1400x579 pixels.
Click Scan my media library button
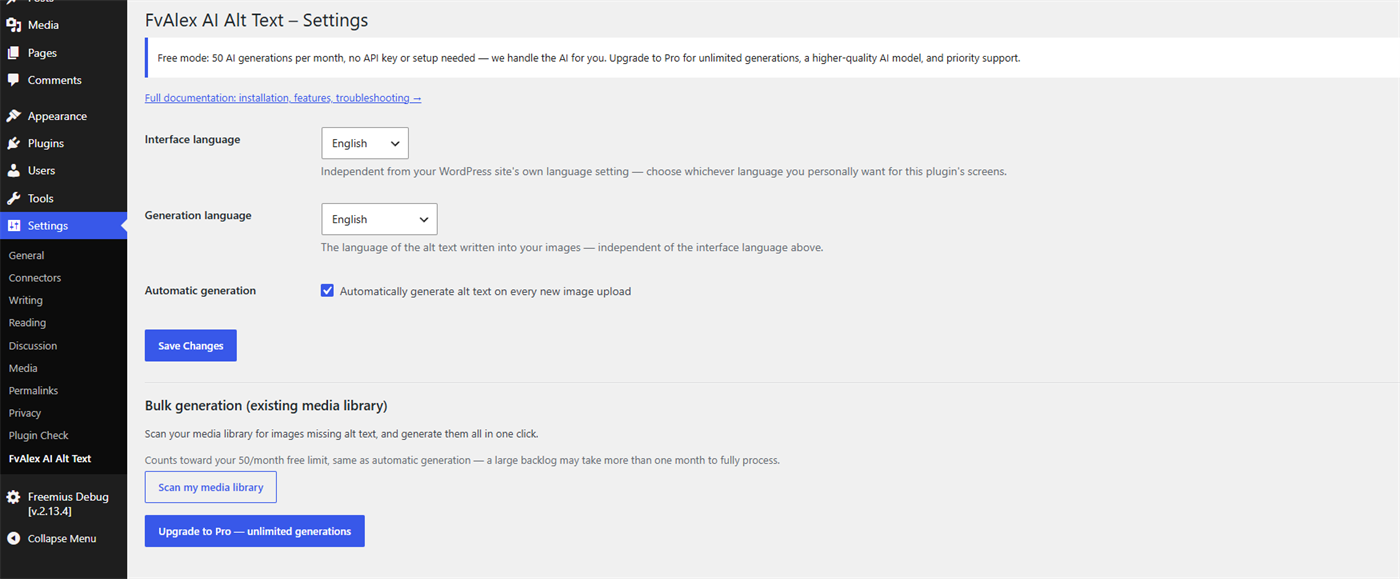pyautogui.click(x=211, y=487)
